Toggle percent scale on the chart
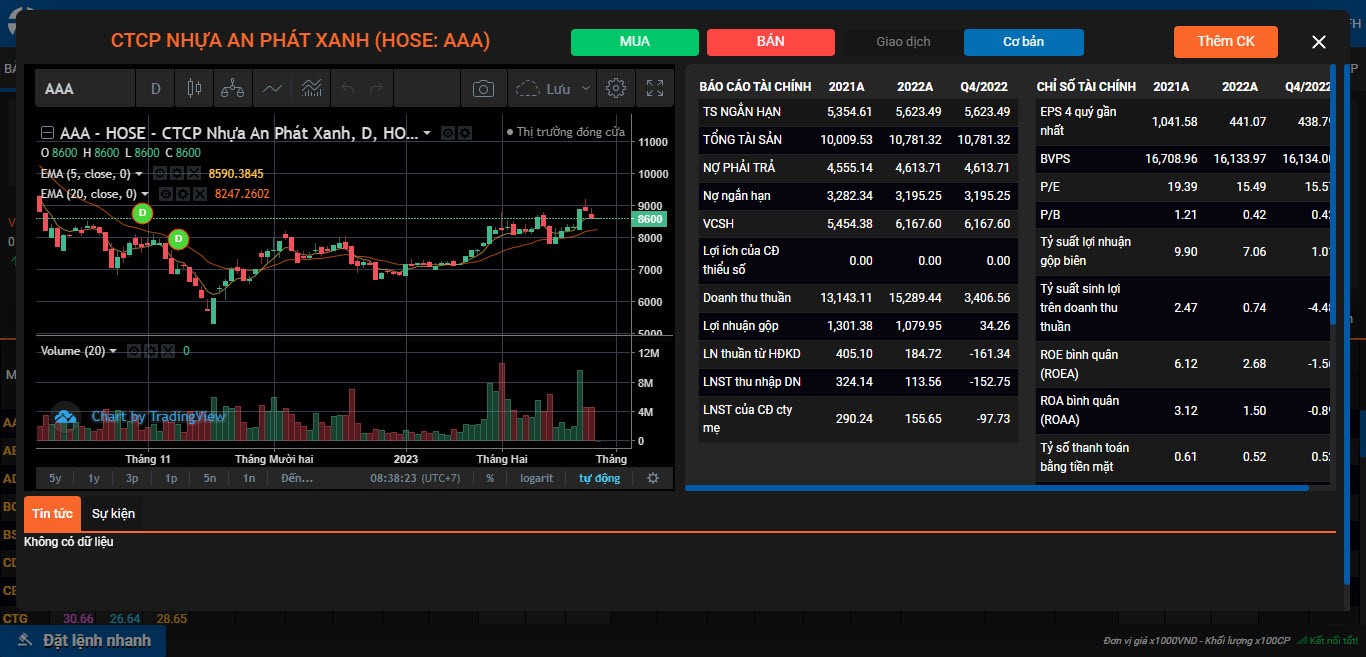1366x657 pixels. [x=490, y=478]
